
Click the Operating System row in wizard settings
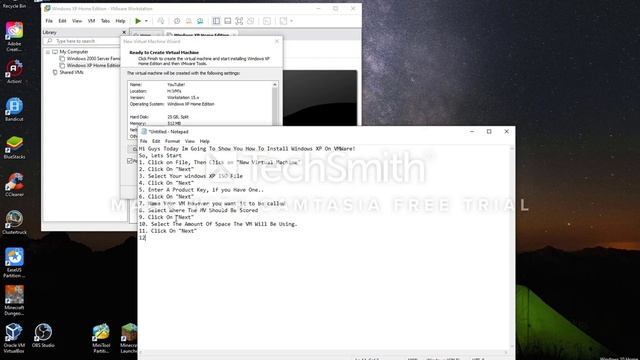200,104
